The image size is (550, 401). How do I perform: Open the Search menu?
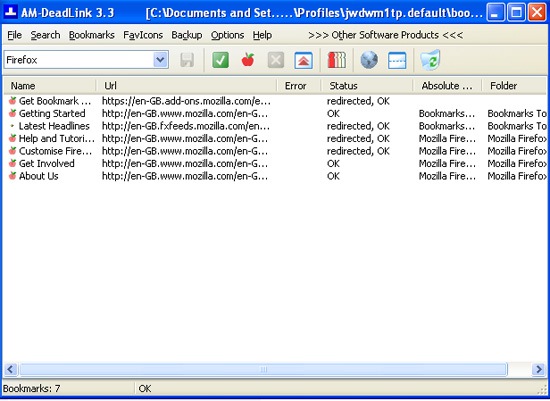[x=45, y=35]
